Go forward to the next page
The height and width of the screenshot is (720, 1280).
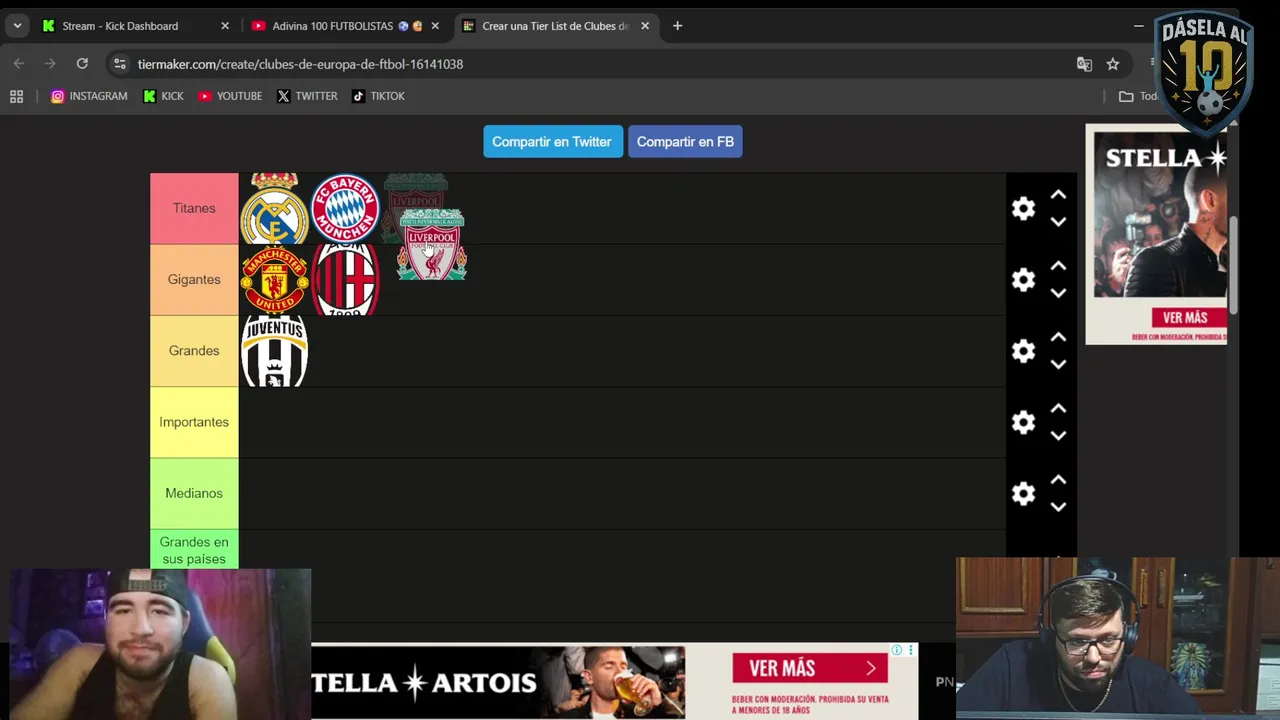(x=50, y=64)
